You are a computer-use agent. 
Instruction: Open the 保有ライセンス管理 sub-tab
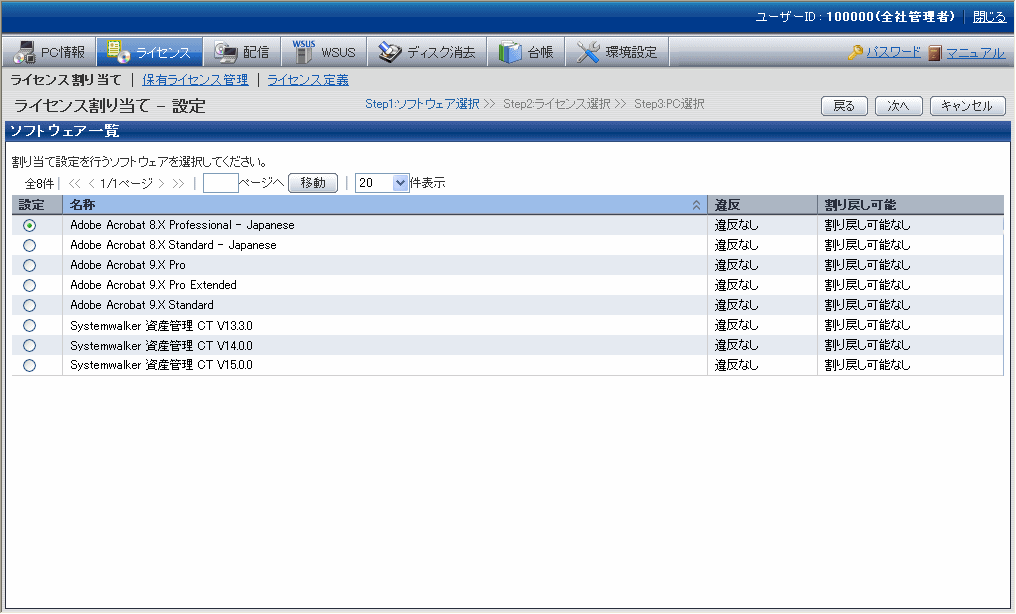[195, 80]
